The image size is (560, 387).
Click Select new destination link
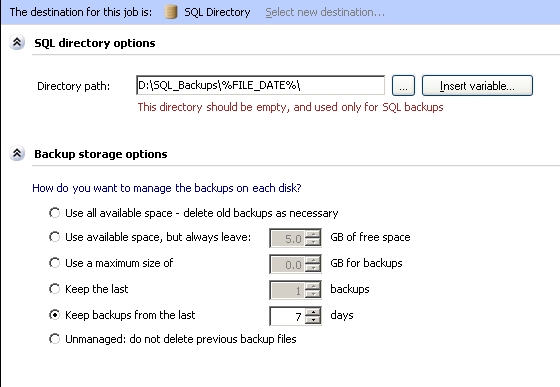point(325,12)
